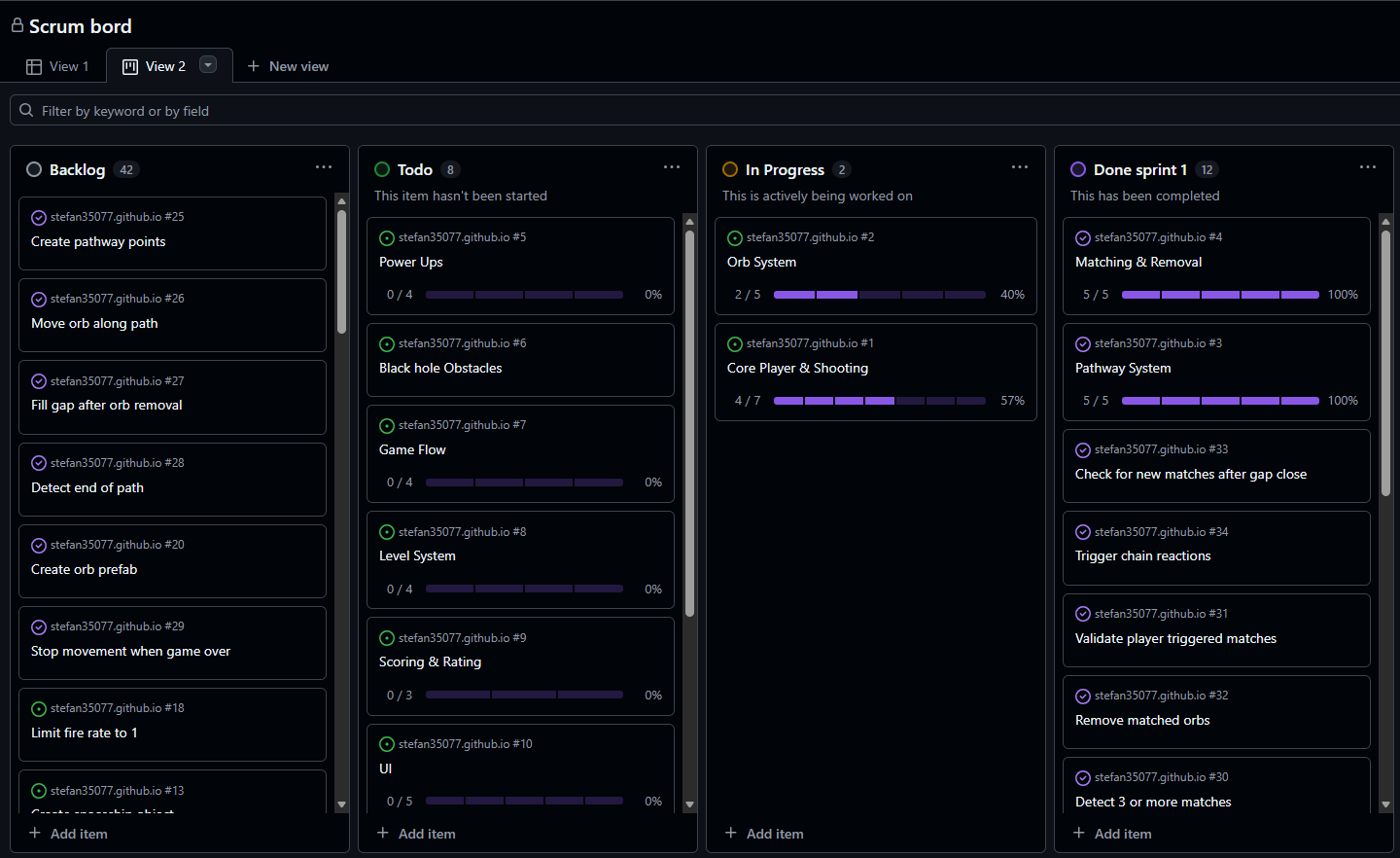The image size is (1400, 858).
Task: Open the Orb System issue title
Action: [761, 262]
